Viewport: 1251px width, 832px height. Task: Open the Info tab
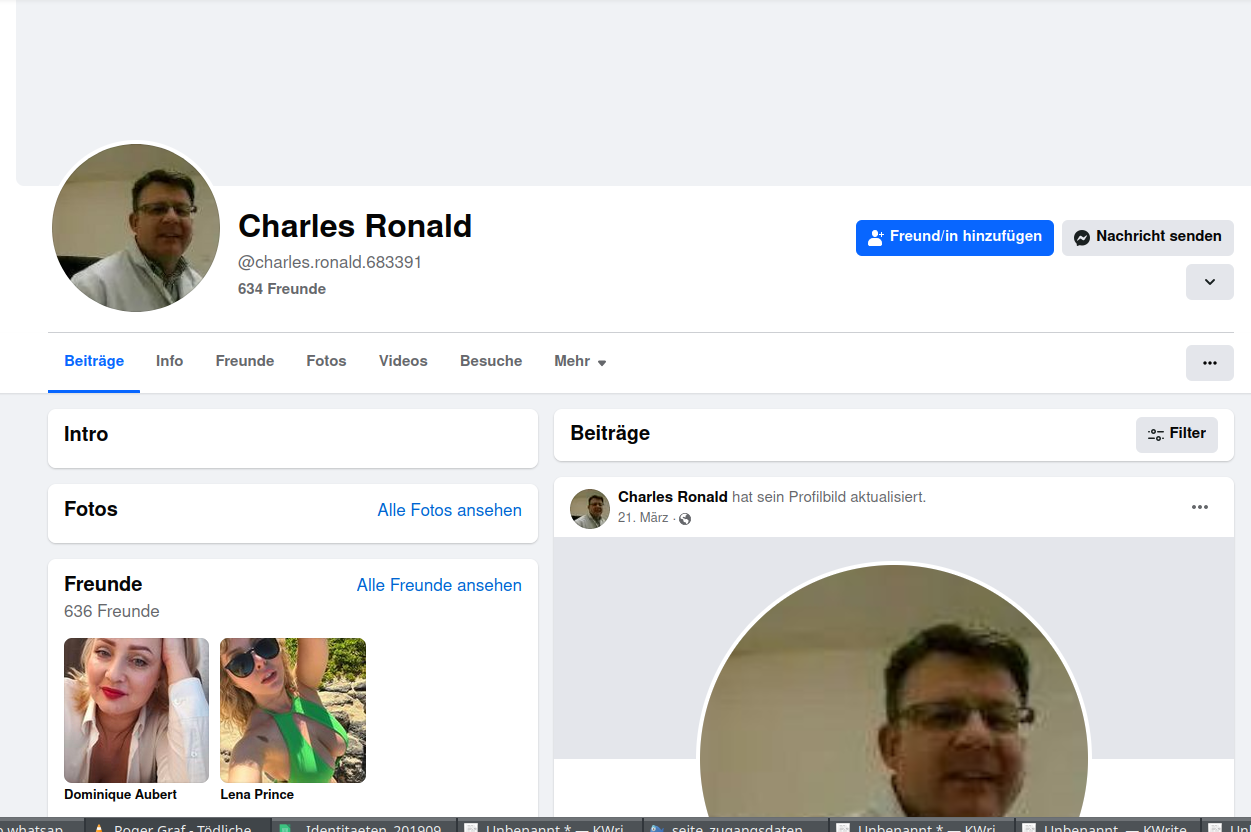169,361
